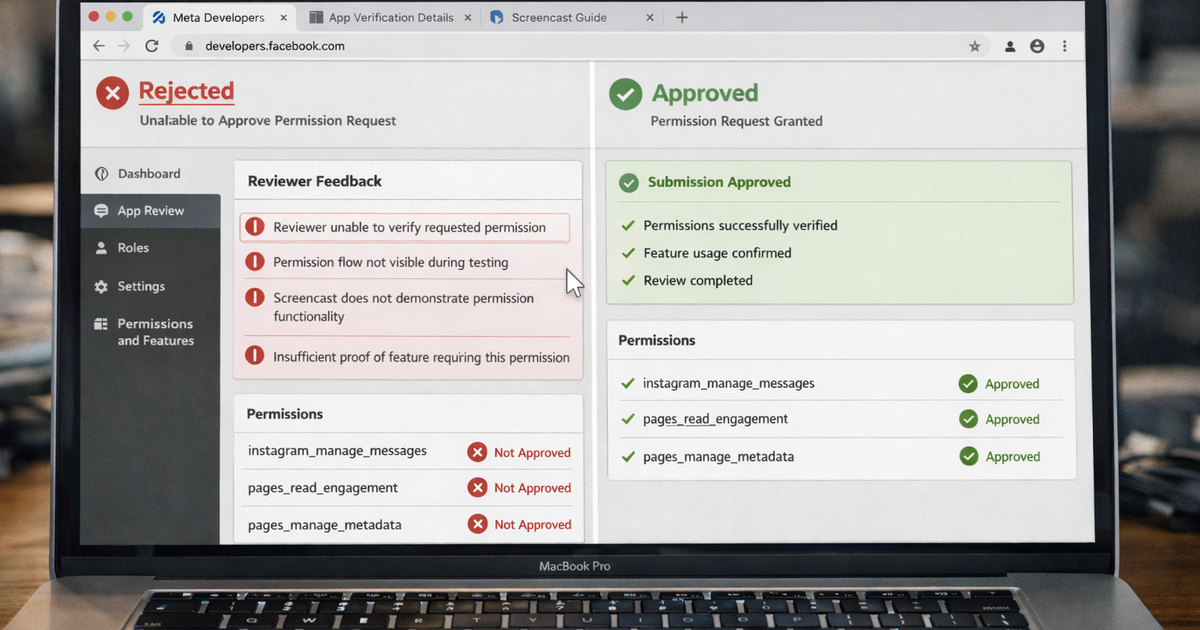Click the red Rejected X icon
Screen dimensions: 1200x630
pyautogui.click(x=112, y=94)
